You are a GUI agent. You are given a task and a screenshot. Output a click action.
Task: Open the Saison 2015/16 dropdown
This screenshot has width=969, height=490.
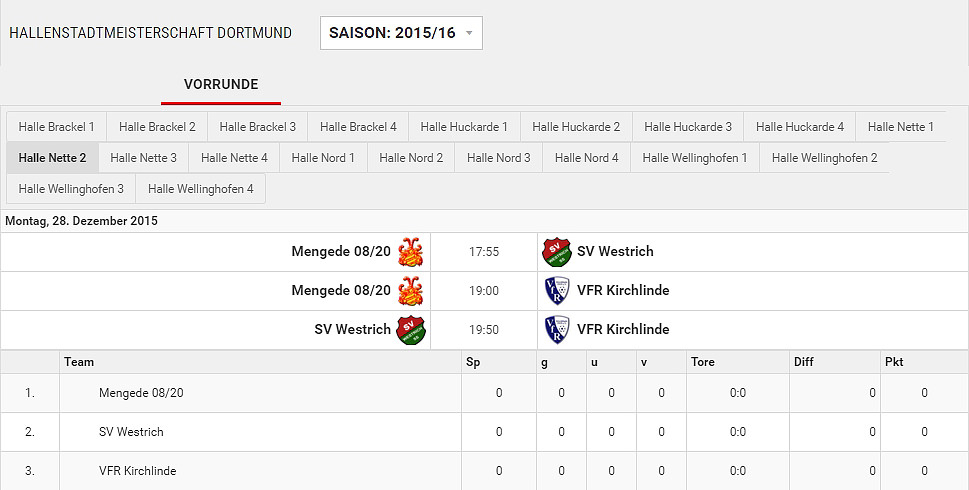[x=401, y=33]
